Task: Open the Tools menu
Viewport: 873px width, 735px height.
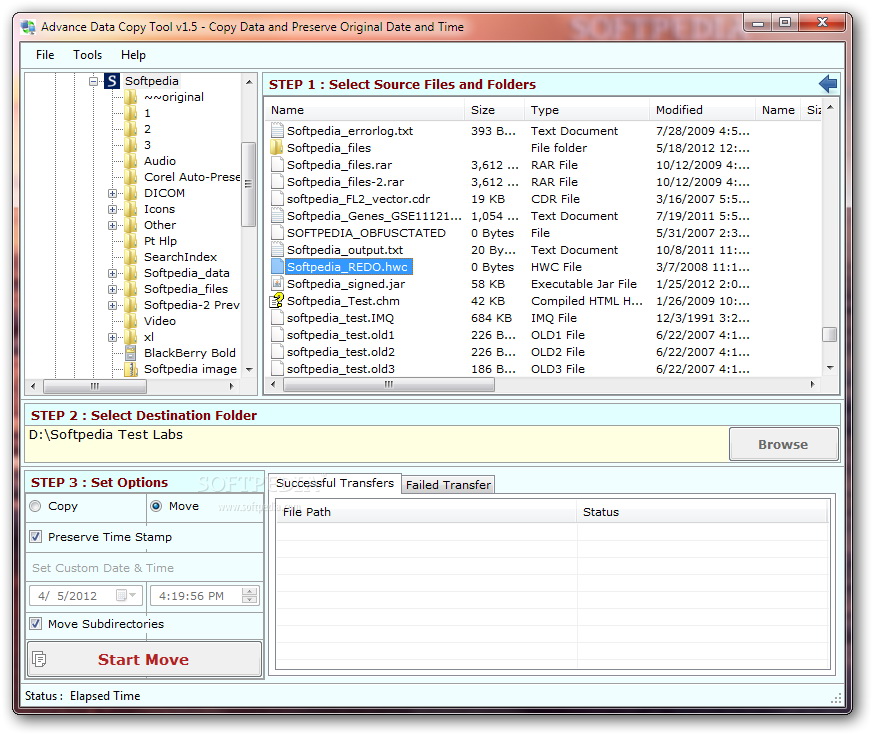Action: pos(87,55)
